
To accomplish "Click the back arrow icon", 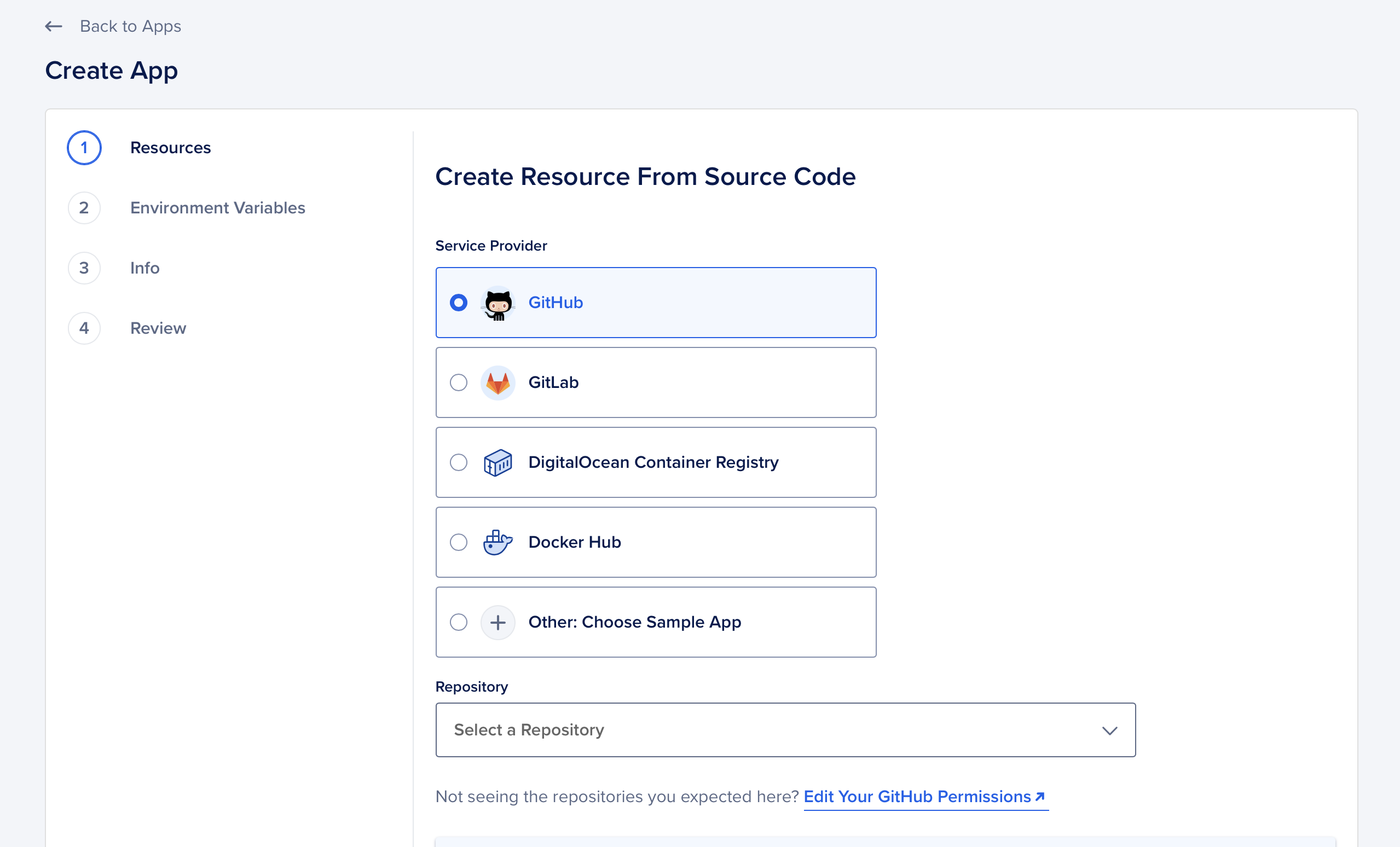I will point(54,26).
